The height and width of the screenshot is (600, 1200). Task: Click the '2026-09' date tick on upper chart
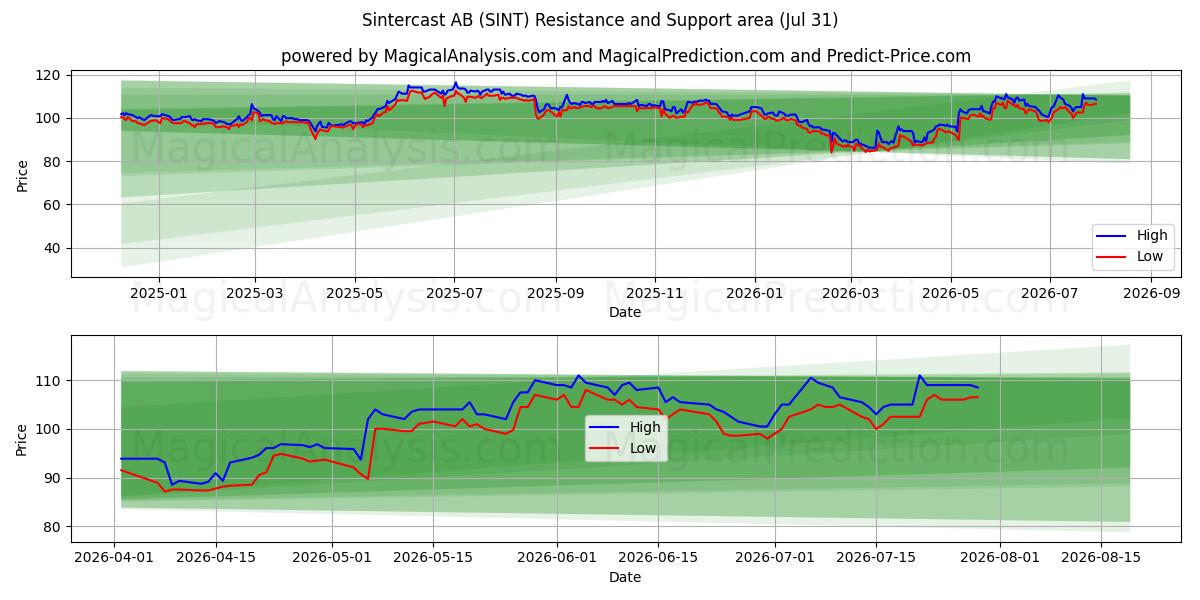click(1151, 293)
